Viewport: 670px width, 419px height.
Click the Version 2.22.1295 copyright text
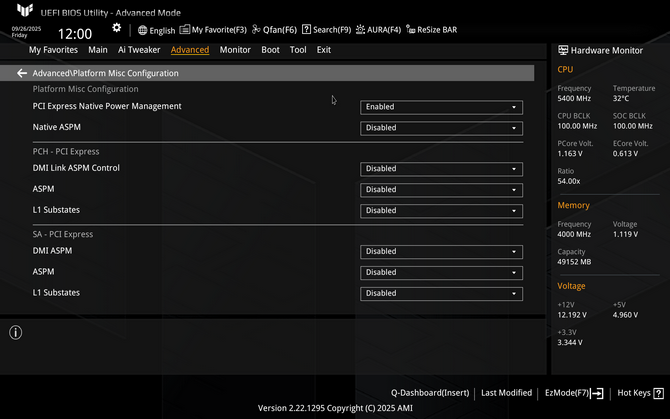click(335, 408)
